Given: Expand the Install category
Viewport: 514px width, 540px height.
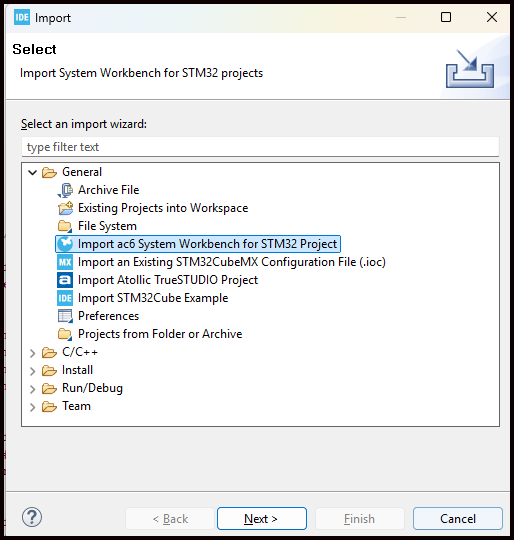Looking at the screenshot, I should click(x=32, y=371).
